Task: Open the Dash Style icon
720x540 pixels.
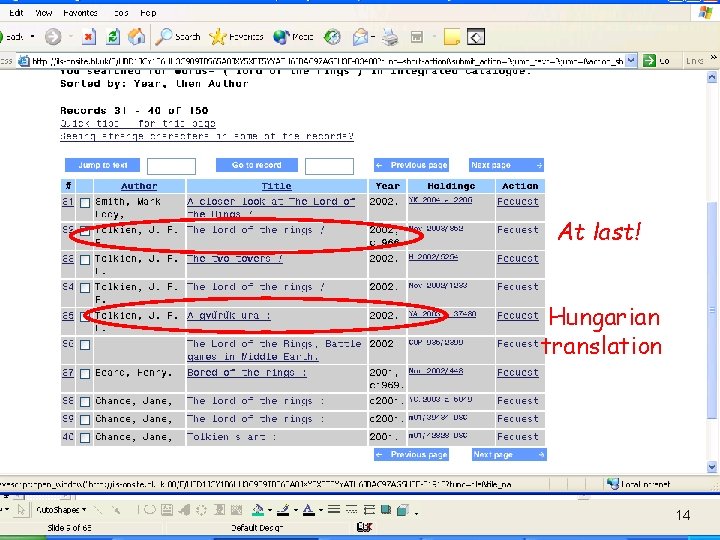Action: click(351, 510)
